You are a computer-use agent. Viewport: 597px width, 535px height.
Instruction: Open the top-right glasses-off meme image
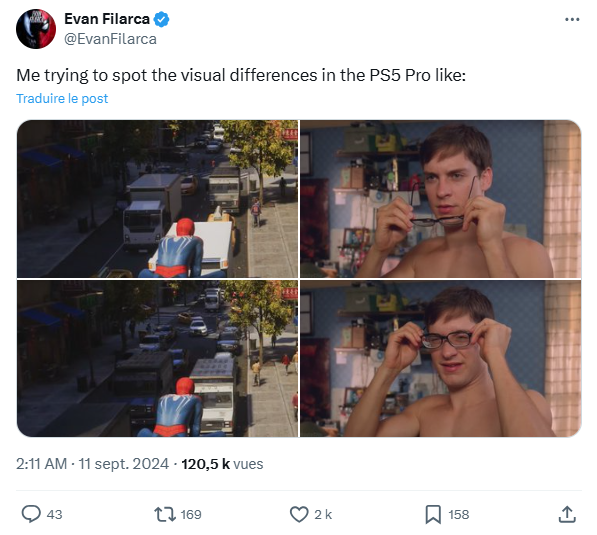441,199
